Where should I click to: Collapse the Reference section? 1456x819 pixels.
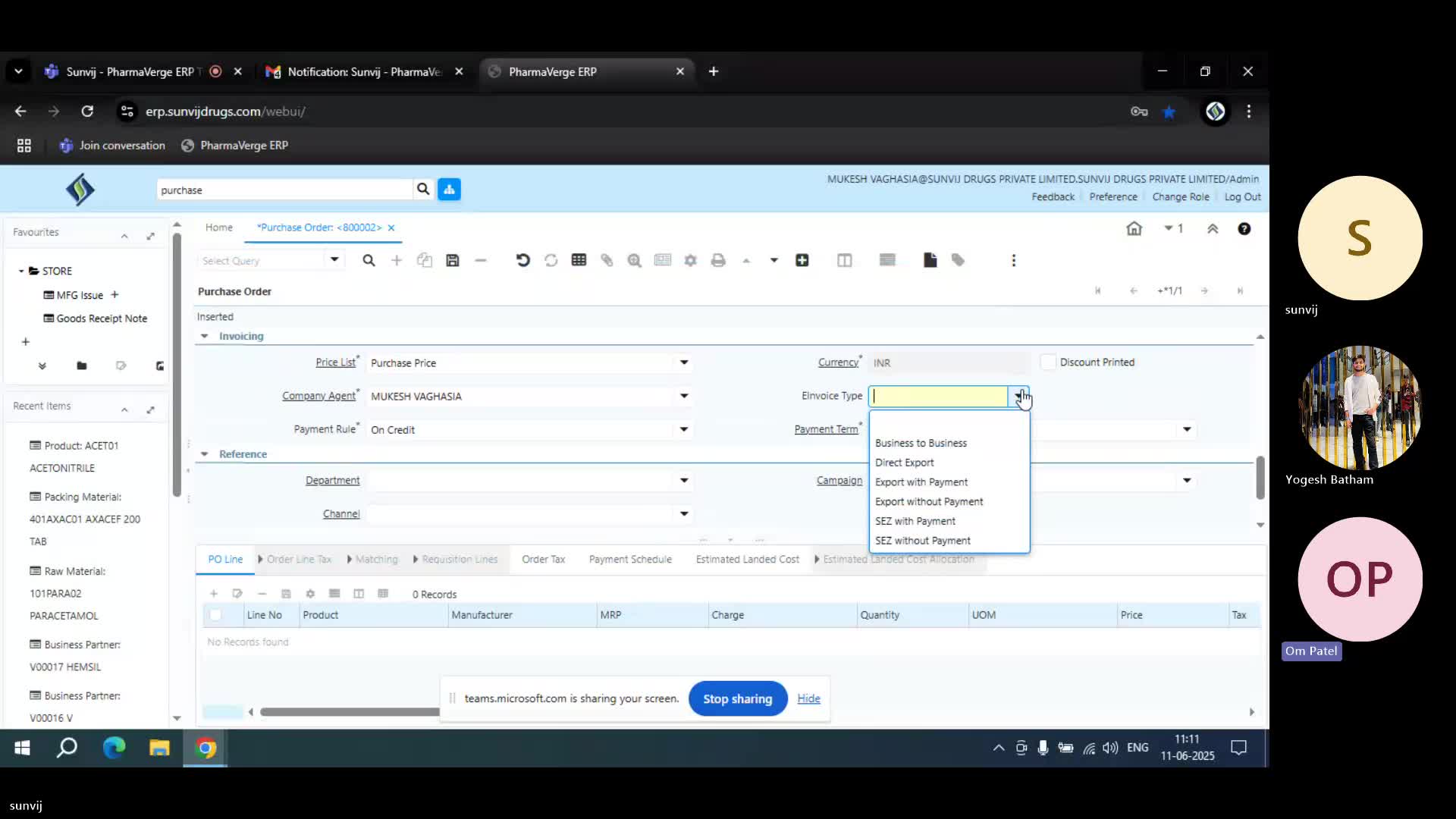[204, 454]
